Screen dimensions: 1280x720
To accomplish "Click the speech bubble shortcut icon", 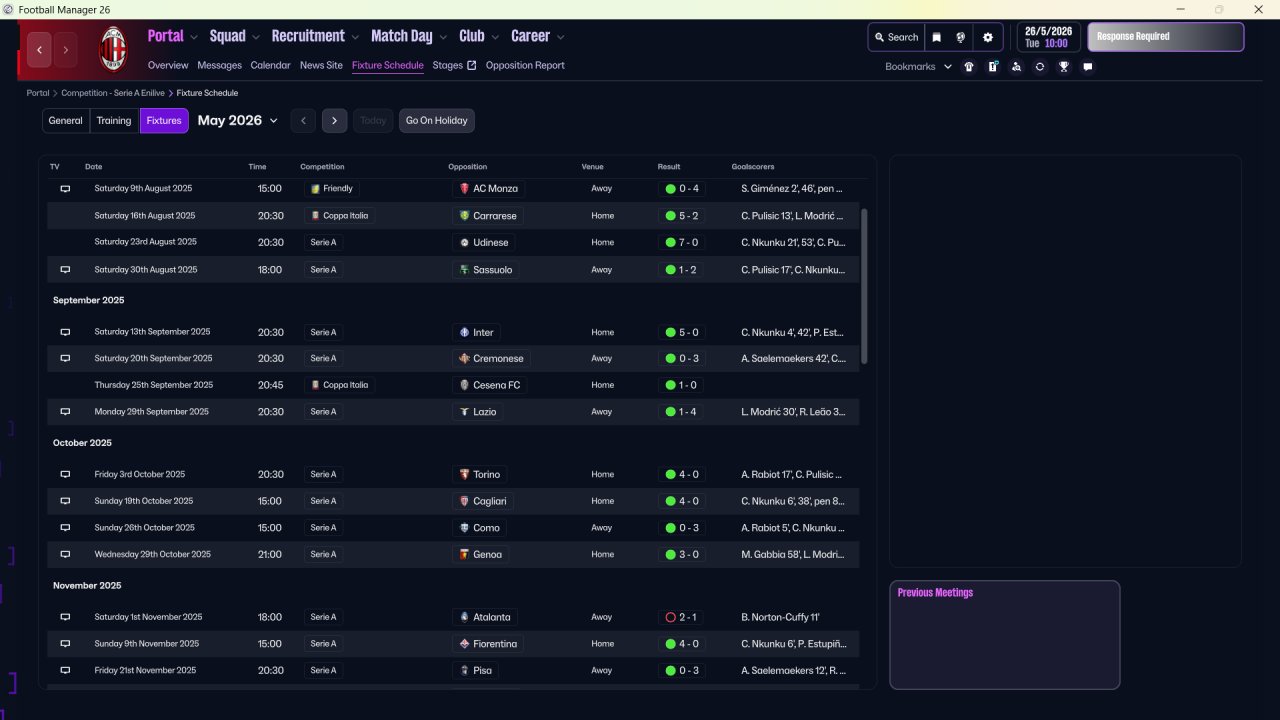I will [x=1088, y=67].
